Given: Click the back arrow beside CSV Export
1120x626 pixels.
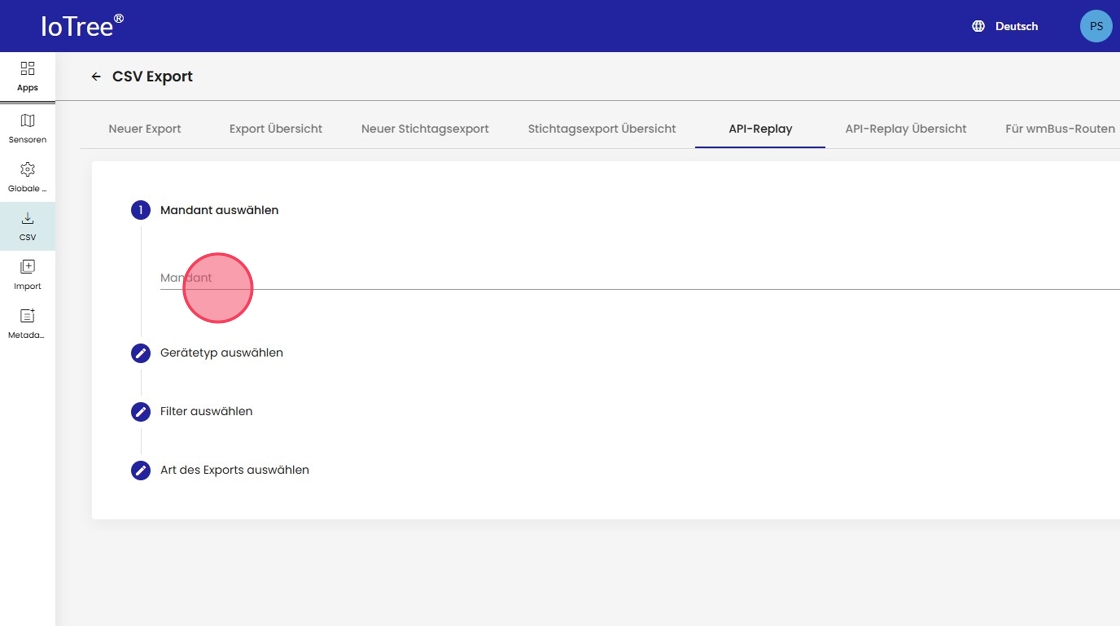Looking at the screenshot, I should 96,77.
